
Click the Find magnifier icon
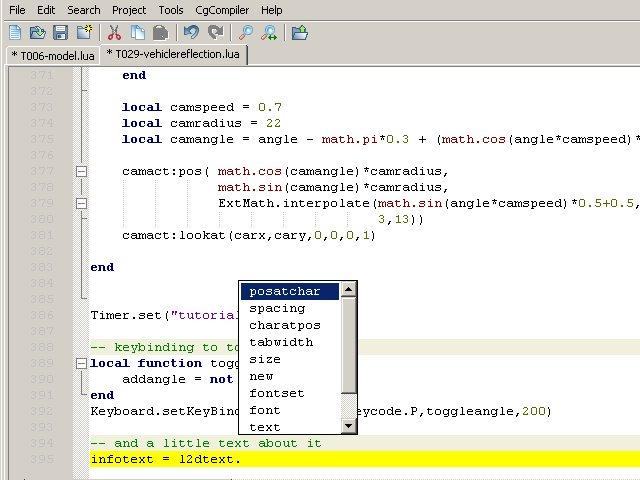click(x=247, y=33)
